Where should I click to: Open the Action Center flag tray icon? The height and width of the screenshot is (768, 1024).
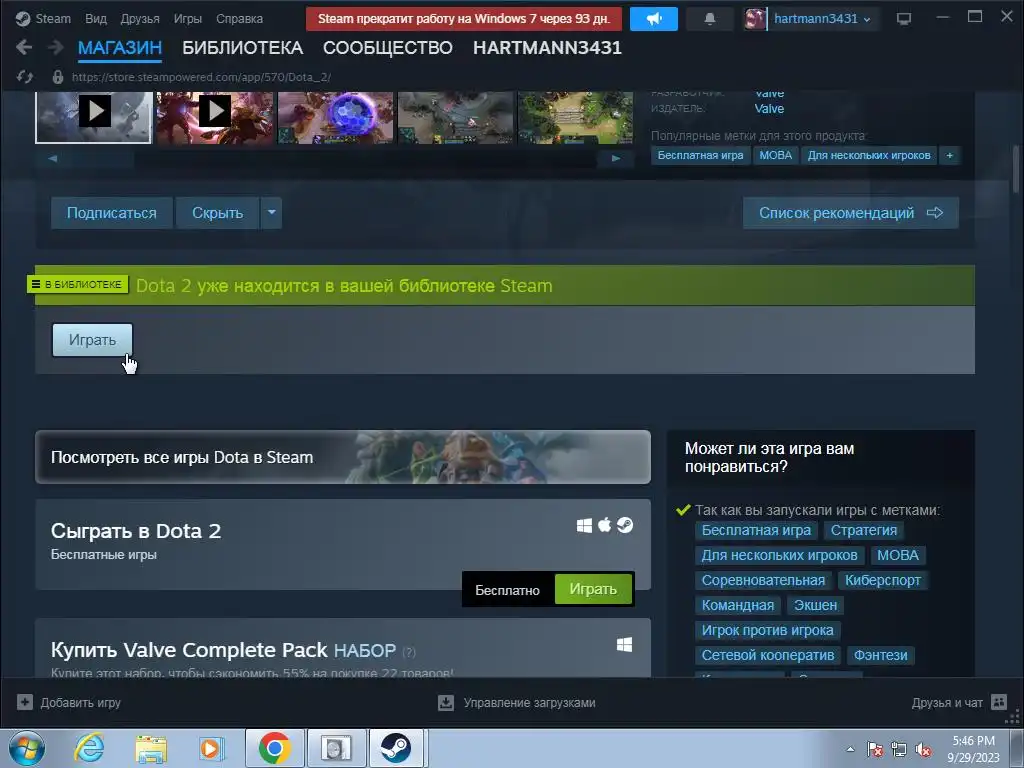pos(875,750)
